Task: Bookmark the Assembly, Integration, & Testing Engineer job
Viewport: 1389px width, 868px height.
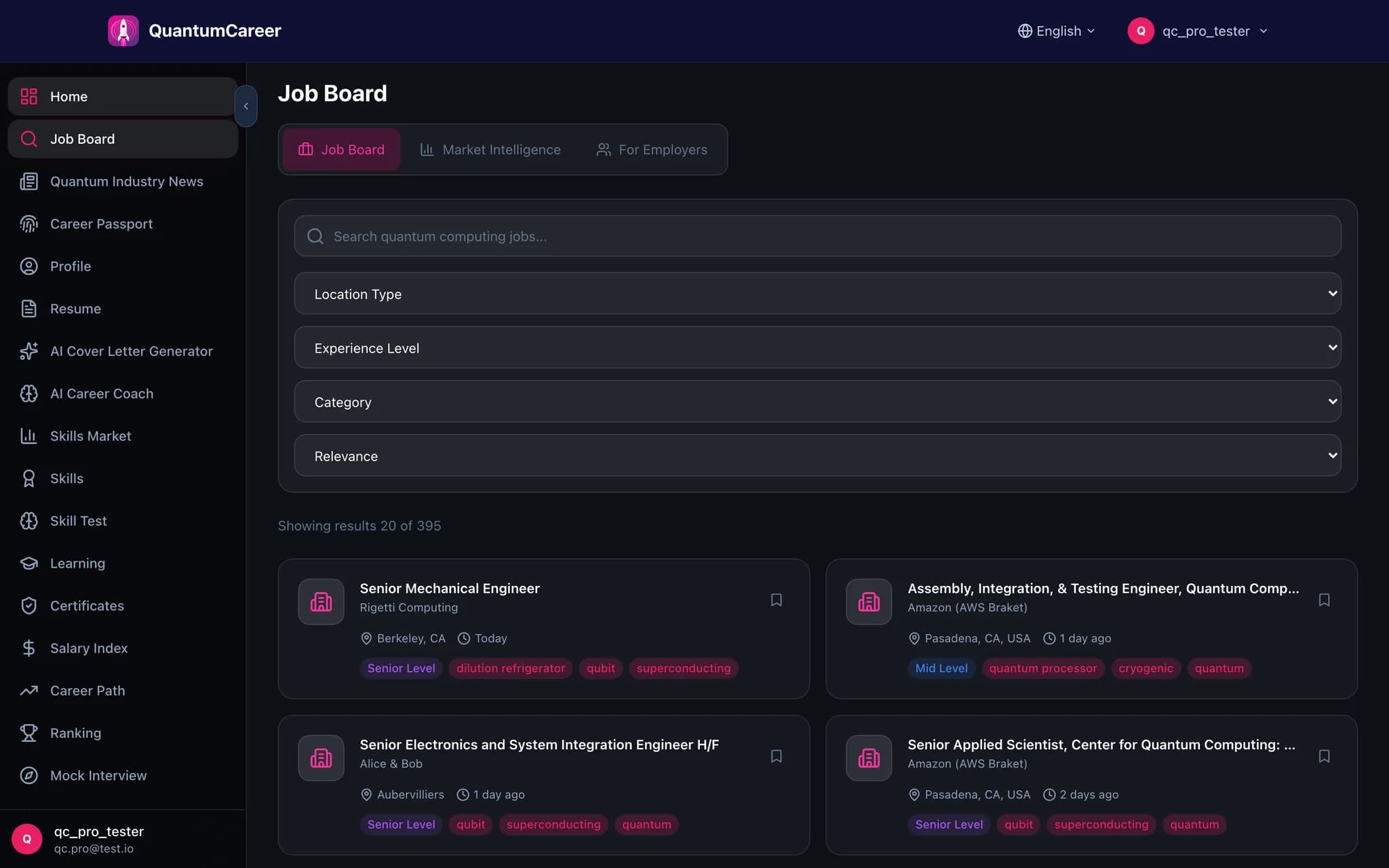Action: [x=1324, y=600]
